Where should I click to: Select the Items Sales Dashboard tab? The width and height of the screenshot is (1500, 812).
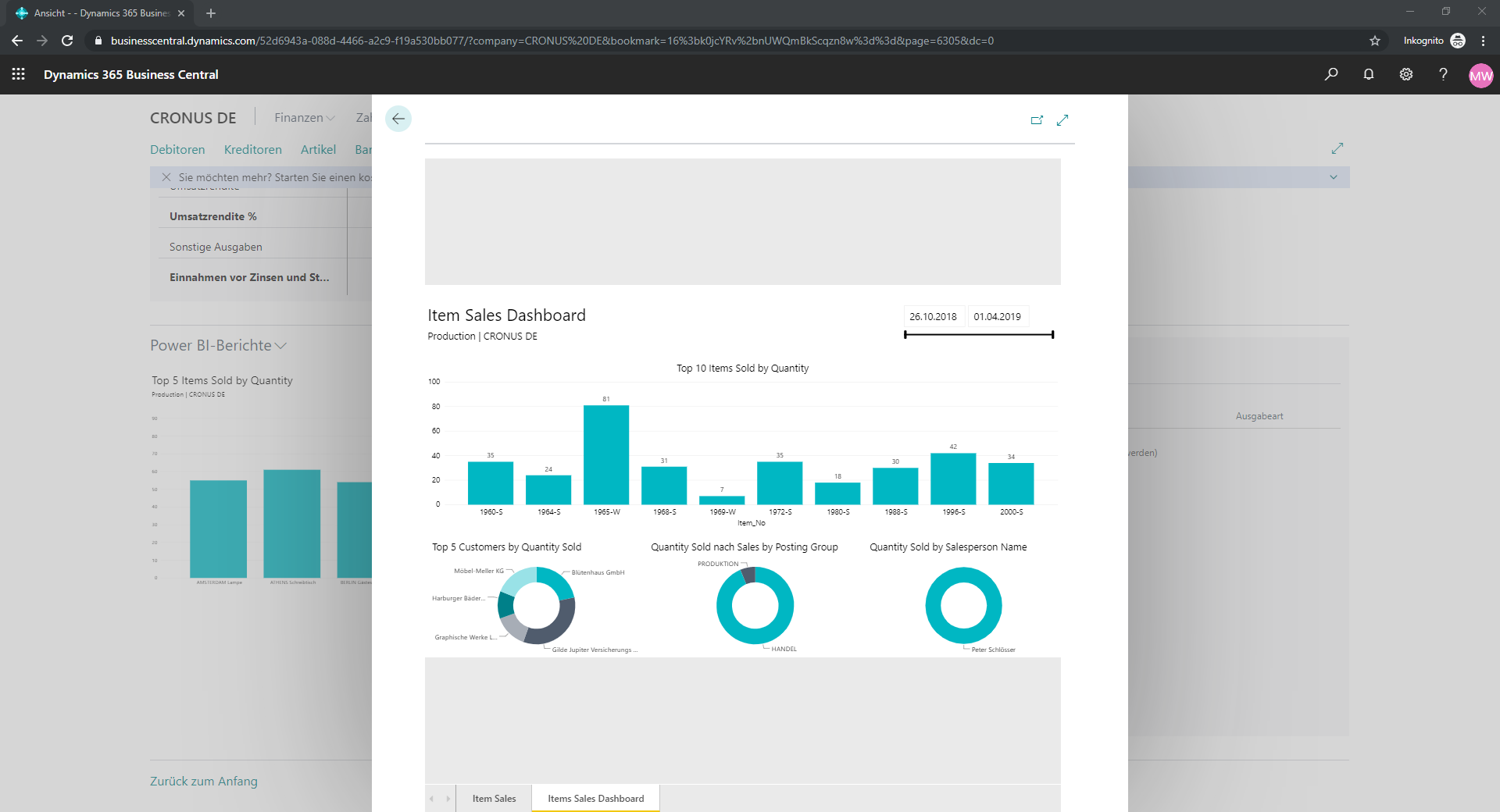[x=596, y=799]
